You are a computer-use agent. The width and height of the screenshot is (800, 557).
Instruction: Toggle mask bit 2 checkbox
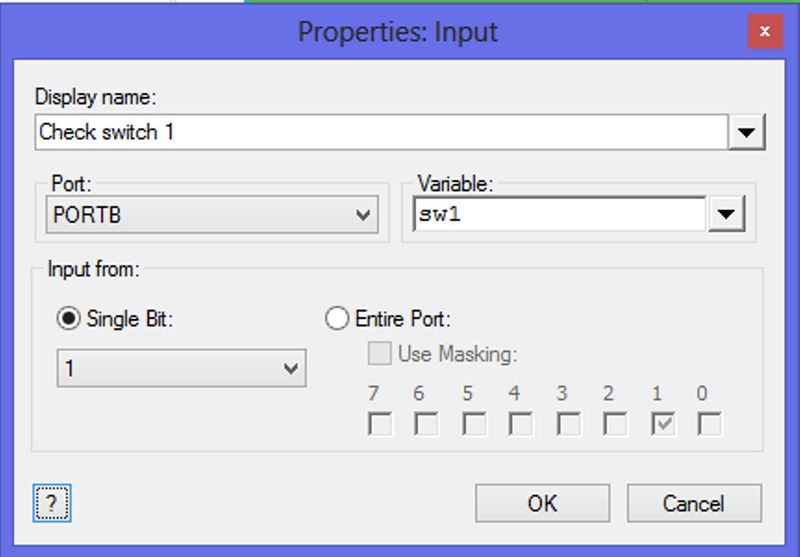615,424
